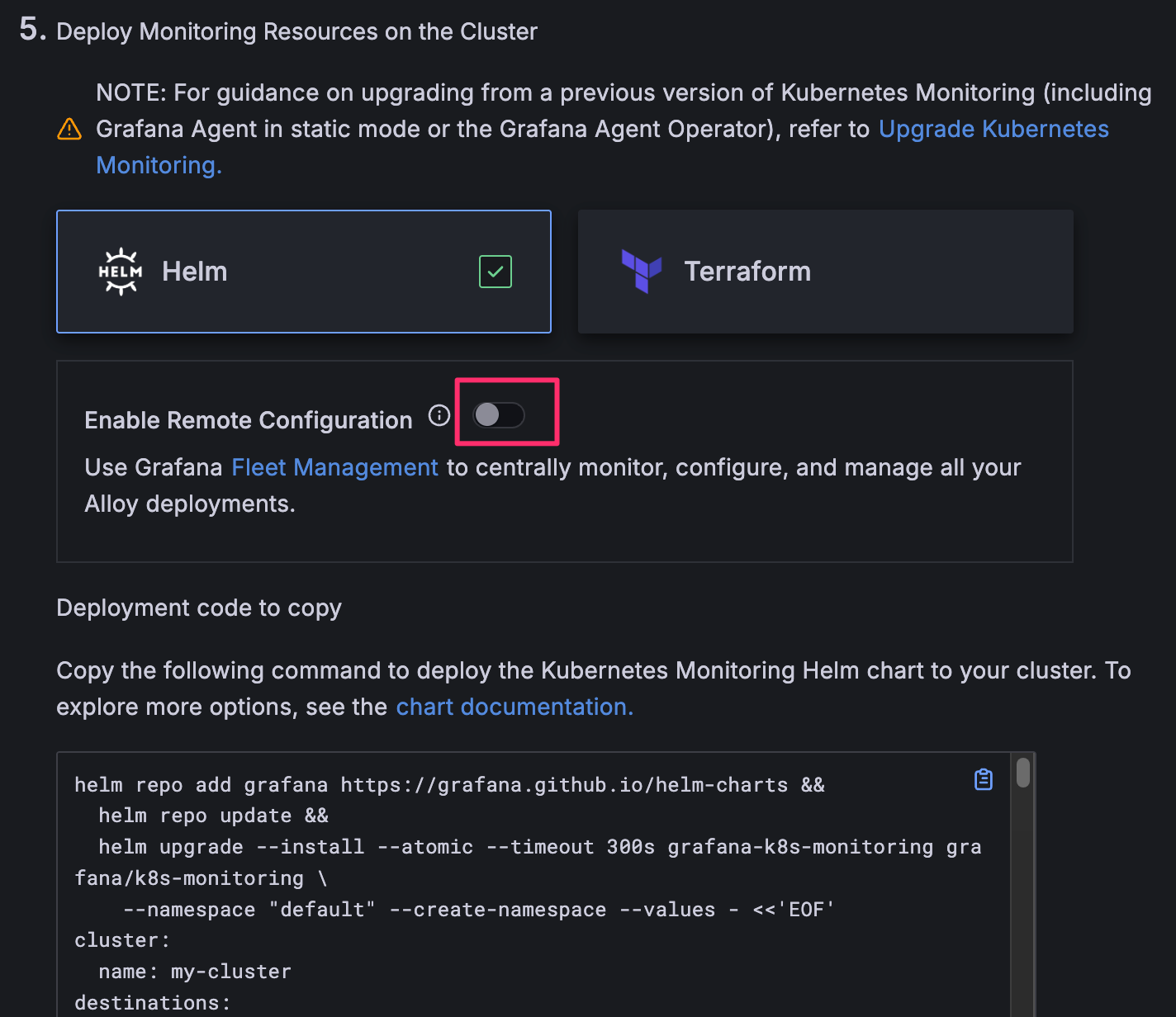
Task: Click the 'Deploy Monitoring Resources on the Cluster' heading
Action: click(296, 31)
